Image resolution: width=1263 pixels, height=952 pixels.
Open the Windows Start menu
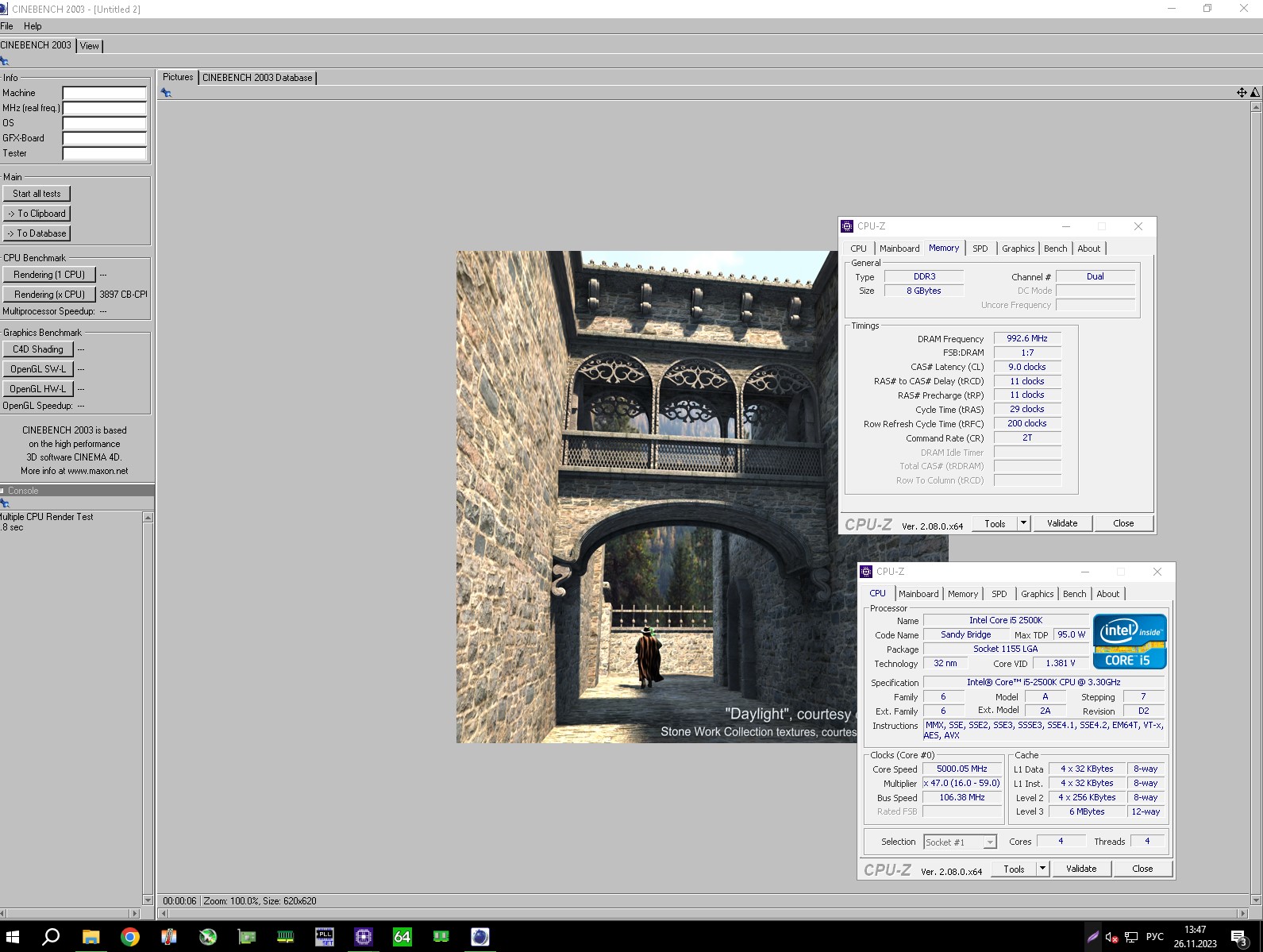[x=13, y=937]
